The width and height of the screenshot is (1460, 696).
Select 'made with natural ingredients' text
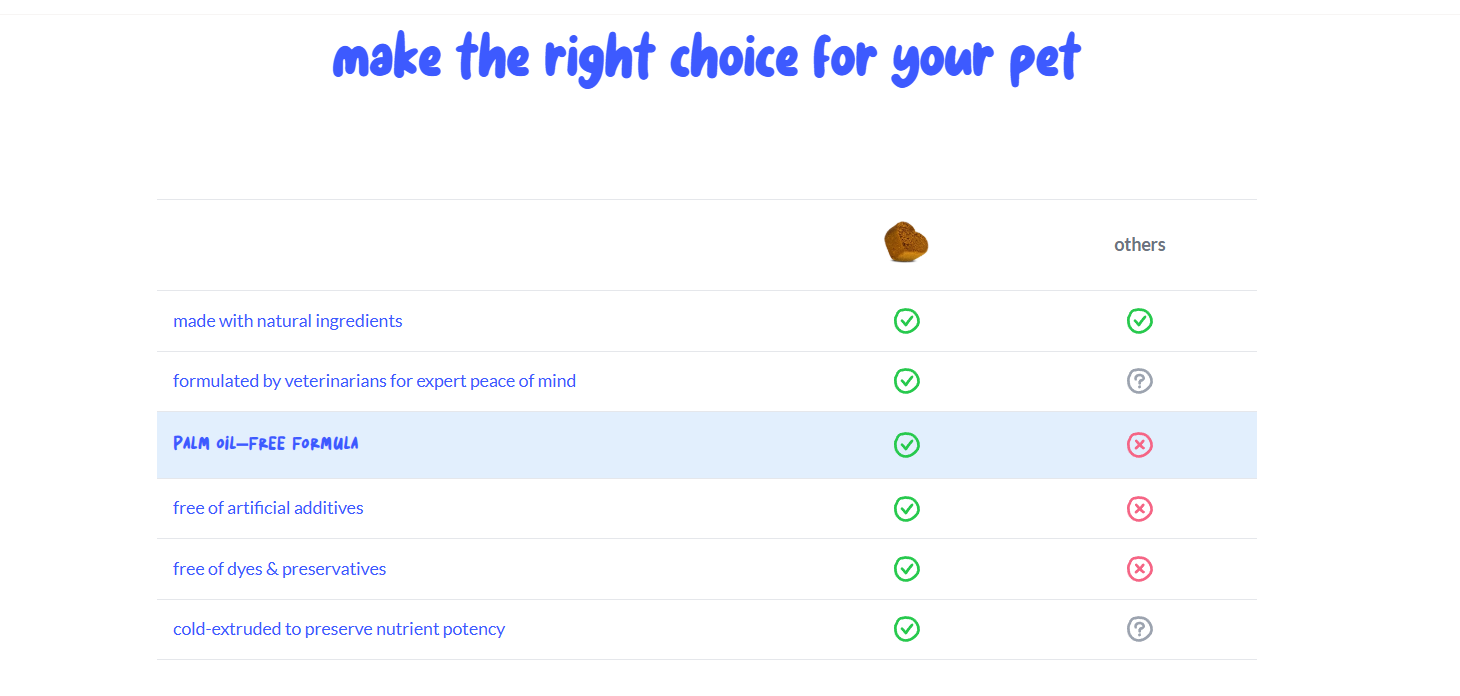288,321
